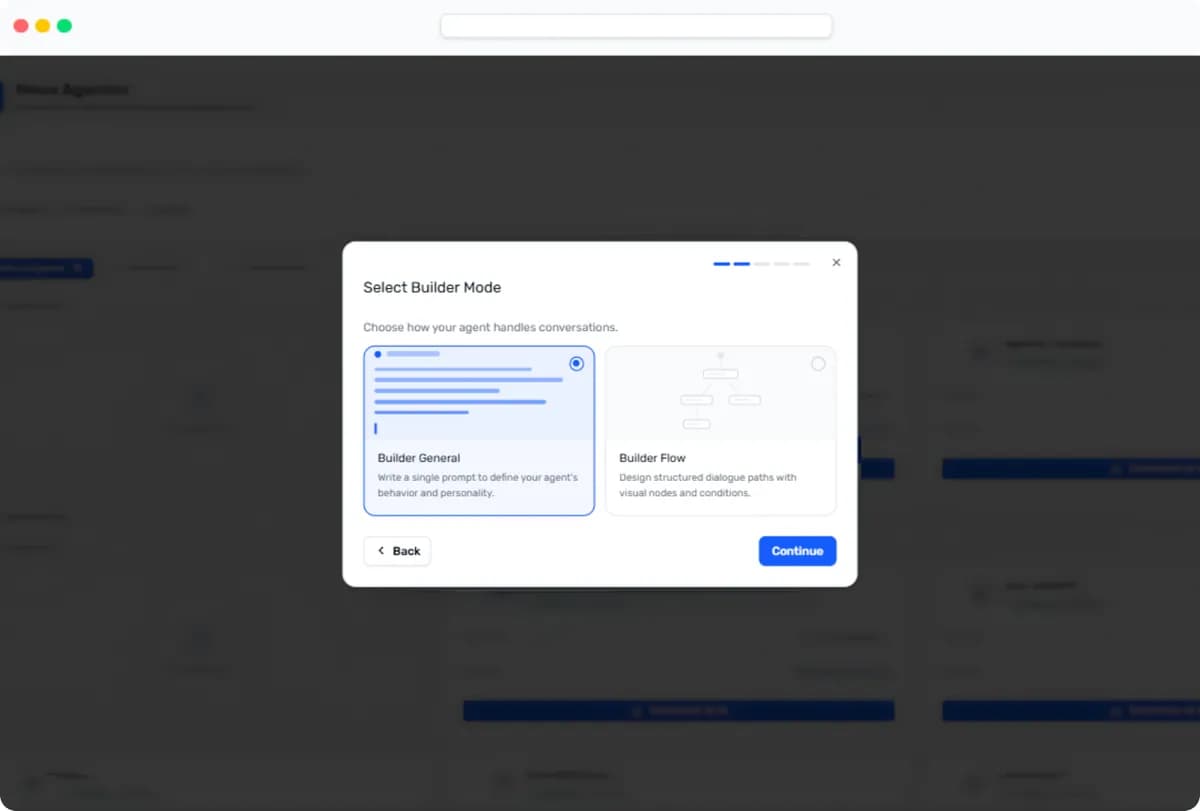Go back using the Back button

coord(397,551)
